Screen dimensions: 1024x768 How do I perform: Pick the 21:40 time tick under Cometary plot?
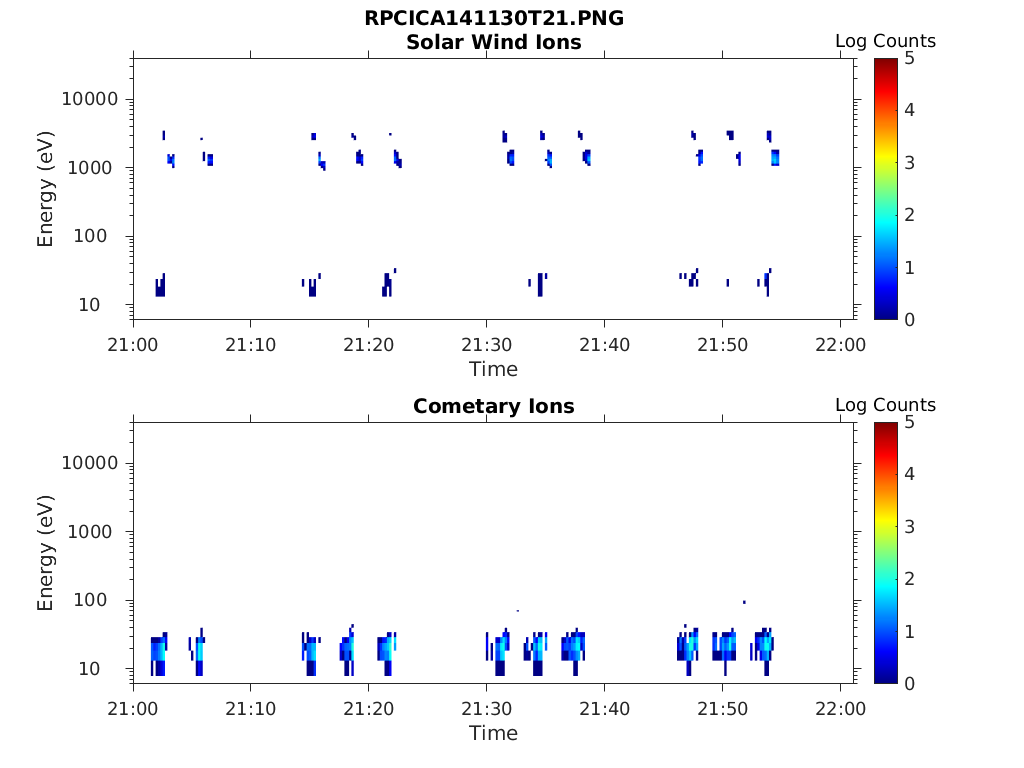tap(605, 709)
